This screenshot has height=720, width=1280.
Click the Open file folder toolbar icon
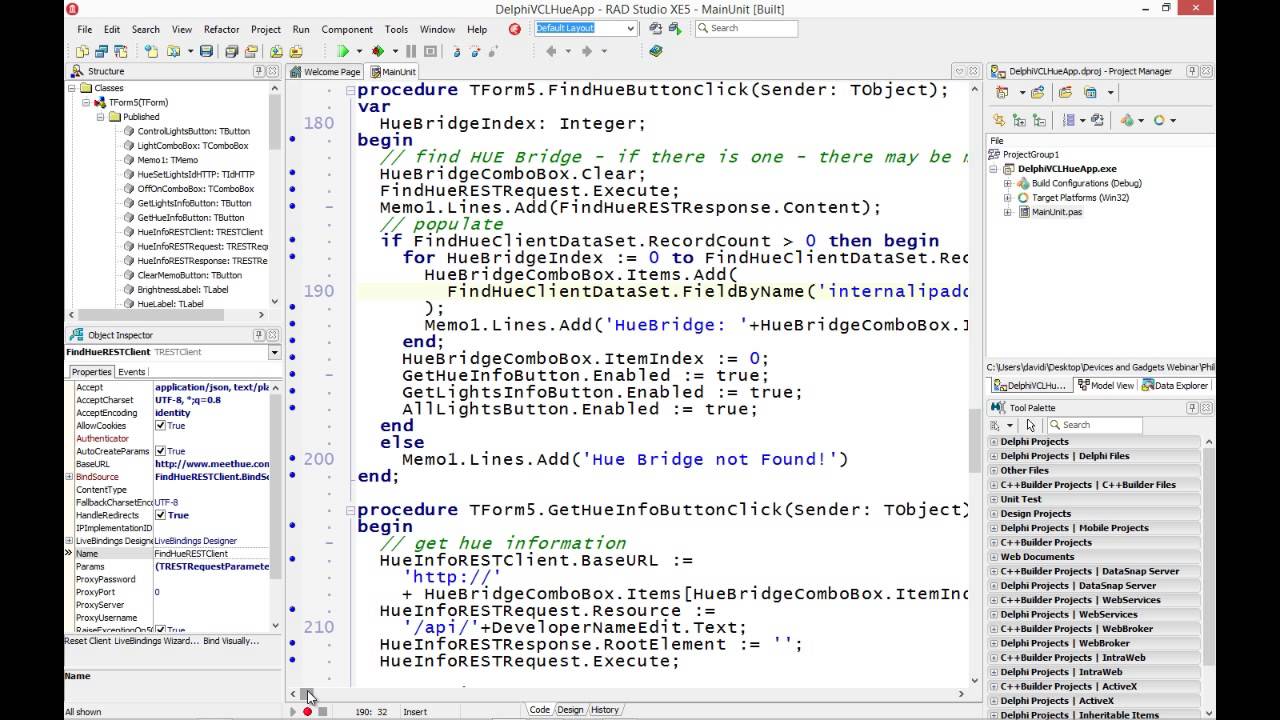(174, 51)
